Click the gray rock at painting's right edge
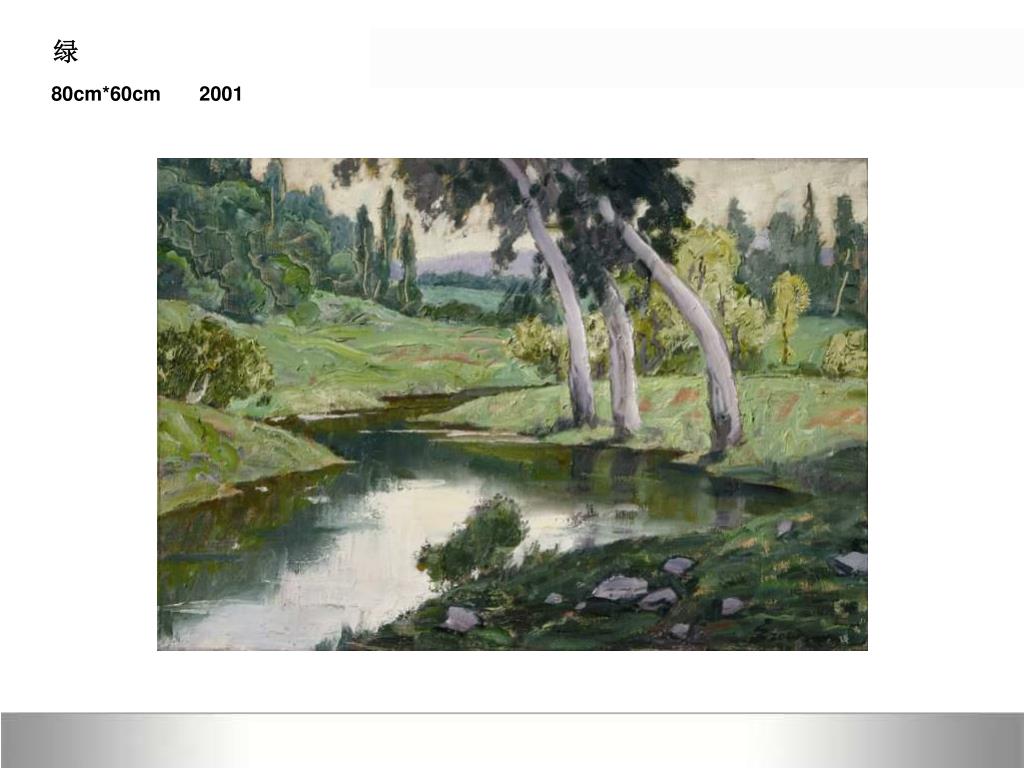 [x=850, y=563]
